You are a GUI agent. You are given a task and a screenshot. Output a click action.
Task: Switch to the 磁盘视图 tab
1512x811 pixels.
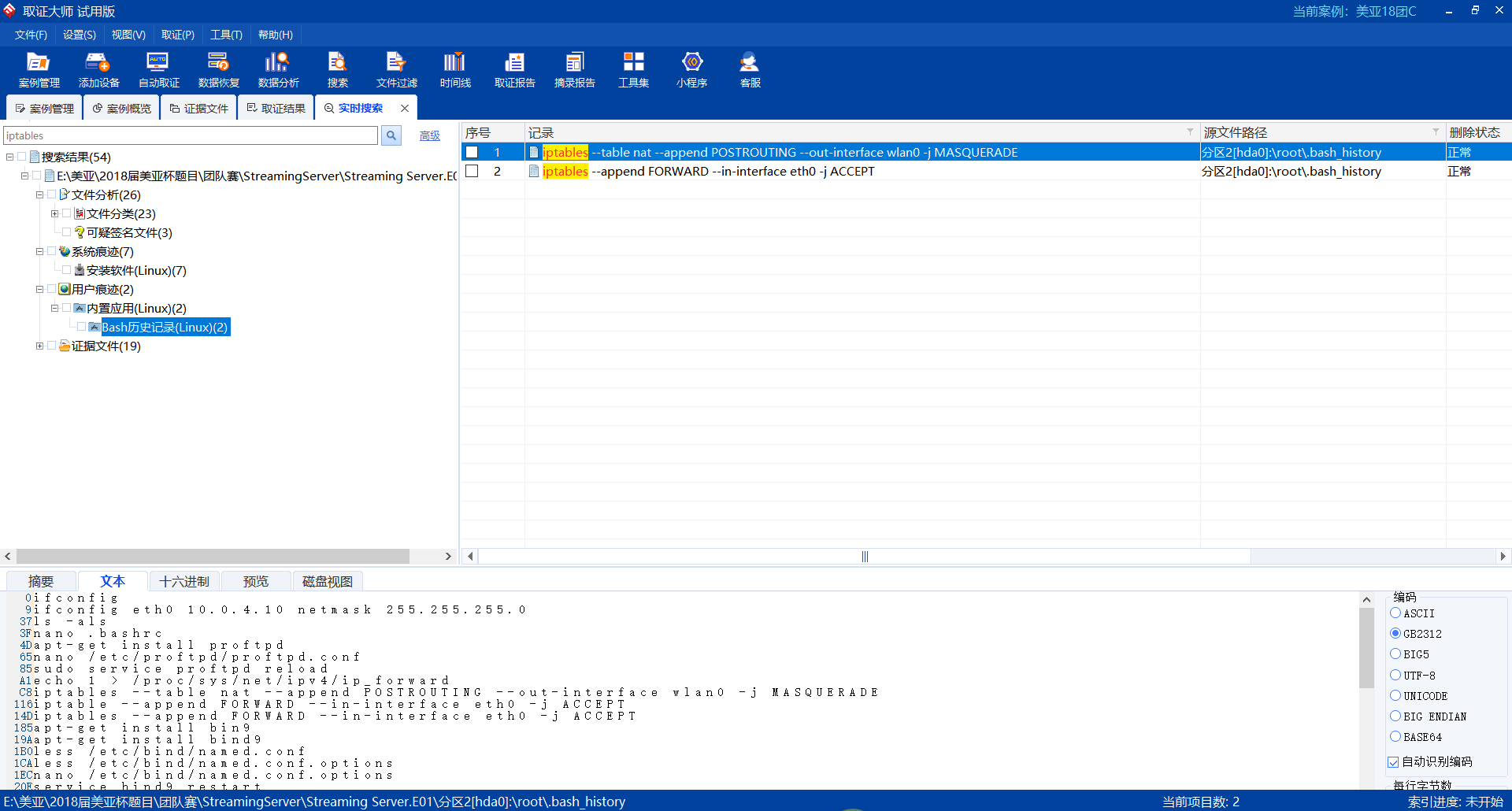pyautogui.click(x=328, y=581)
